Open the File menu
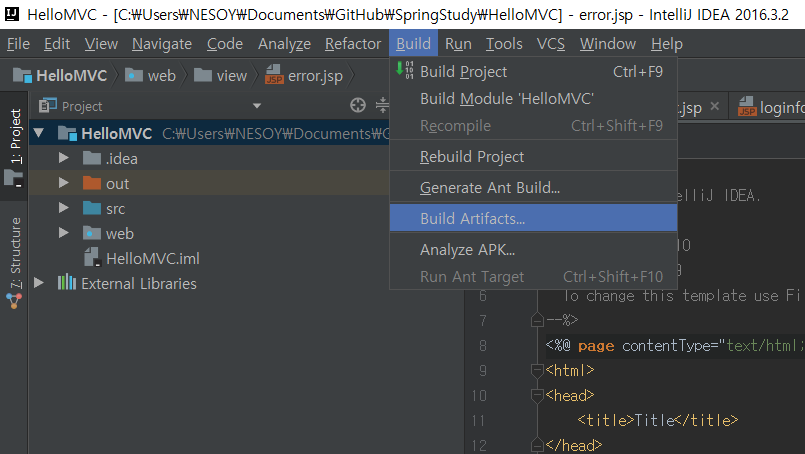805x454 pixels. point(18,44)
